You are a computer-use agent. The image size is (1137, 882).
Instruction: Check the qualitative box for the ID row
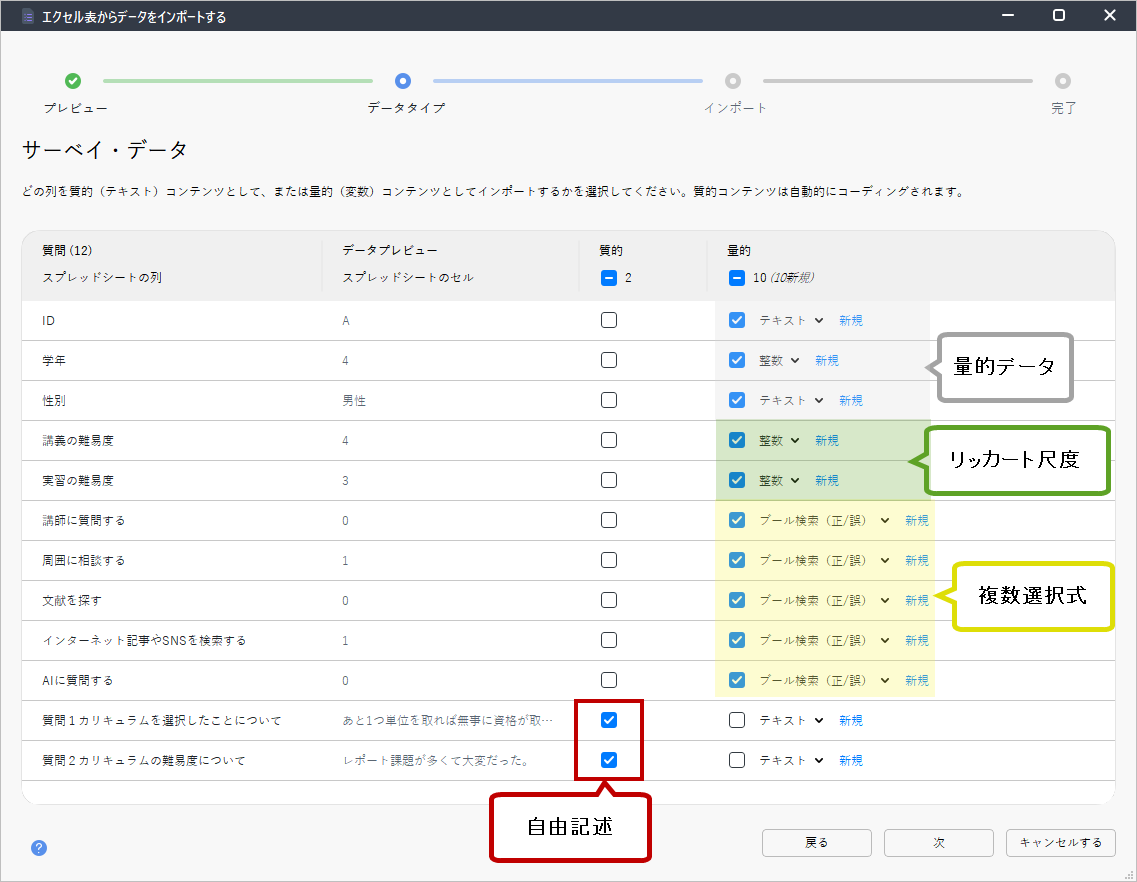click(x=609, y=320)
